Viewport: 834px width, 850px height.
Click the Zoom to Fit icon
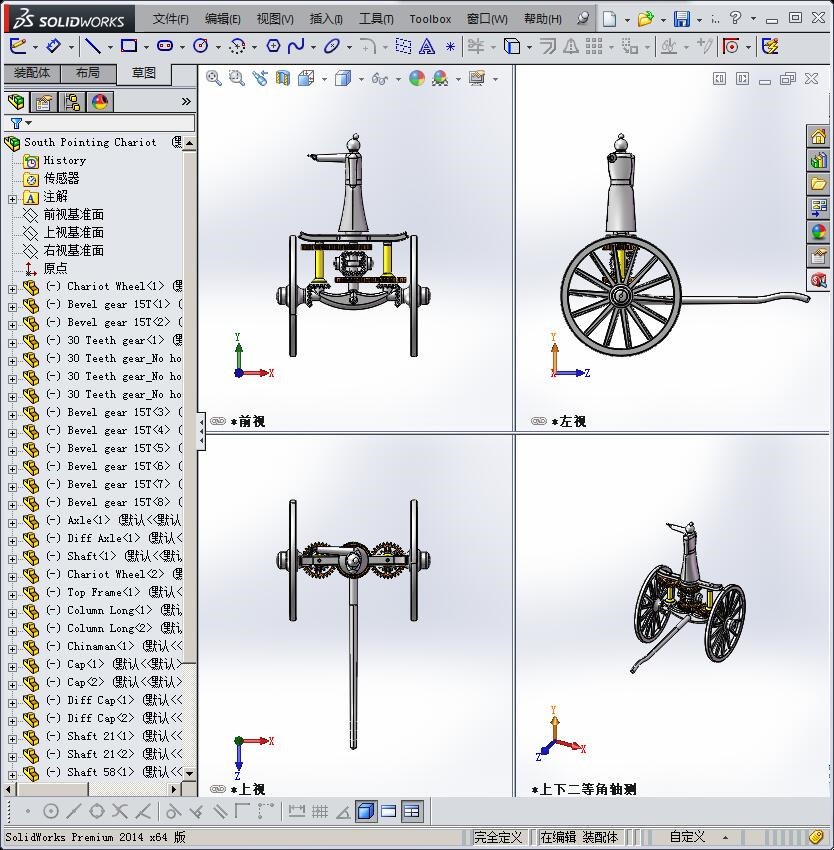click(x=213, y=79)
